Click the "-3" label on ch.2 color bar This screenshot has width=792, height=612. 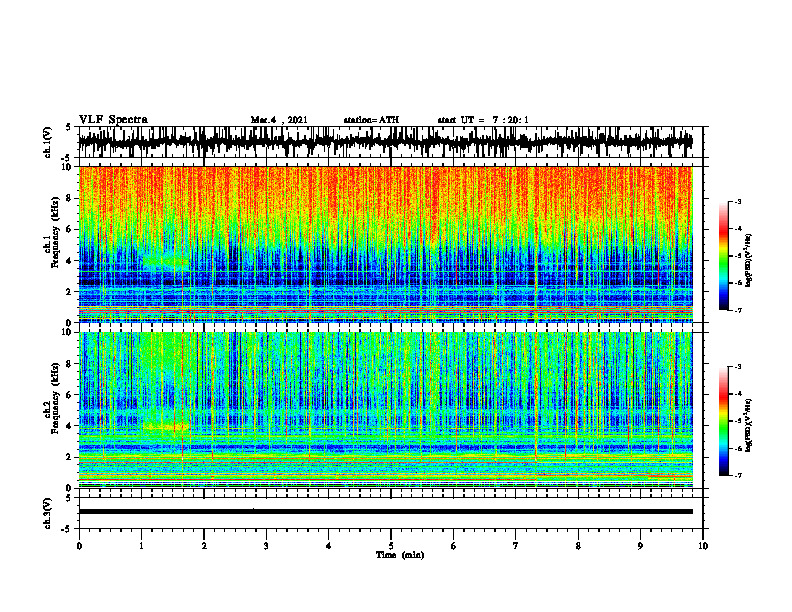click(x=737, y=367)
